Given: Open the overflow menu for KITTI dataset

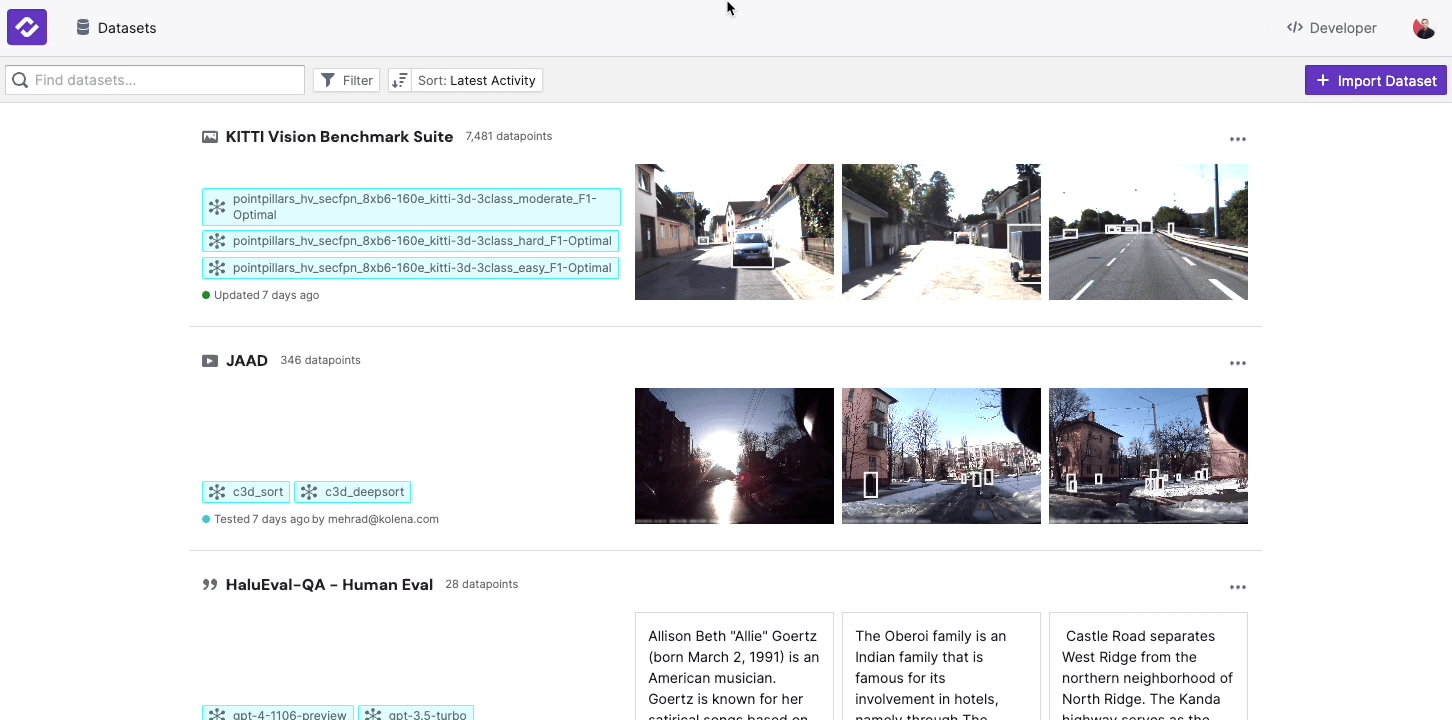Looking at the screenshot, I should coord(1238,139).
